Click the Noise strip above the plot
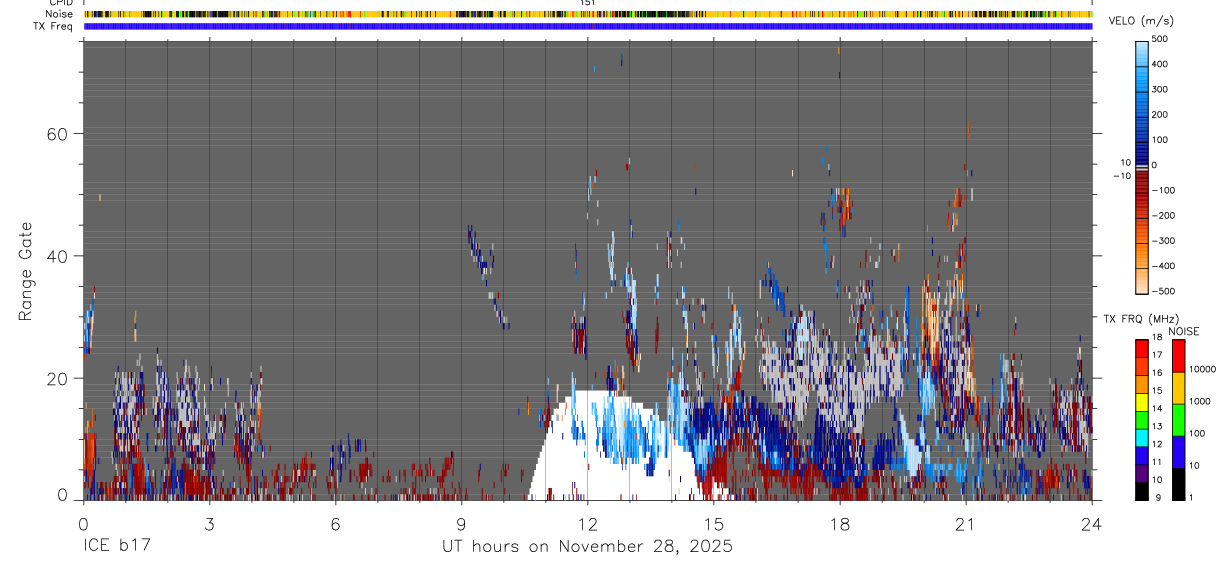This screenshot has width=1228, height=567. 588,15
